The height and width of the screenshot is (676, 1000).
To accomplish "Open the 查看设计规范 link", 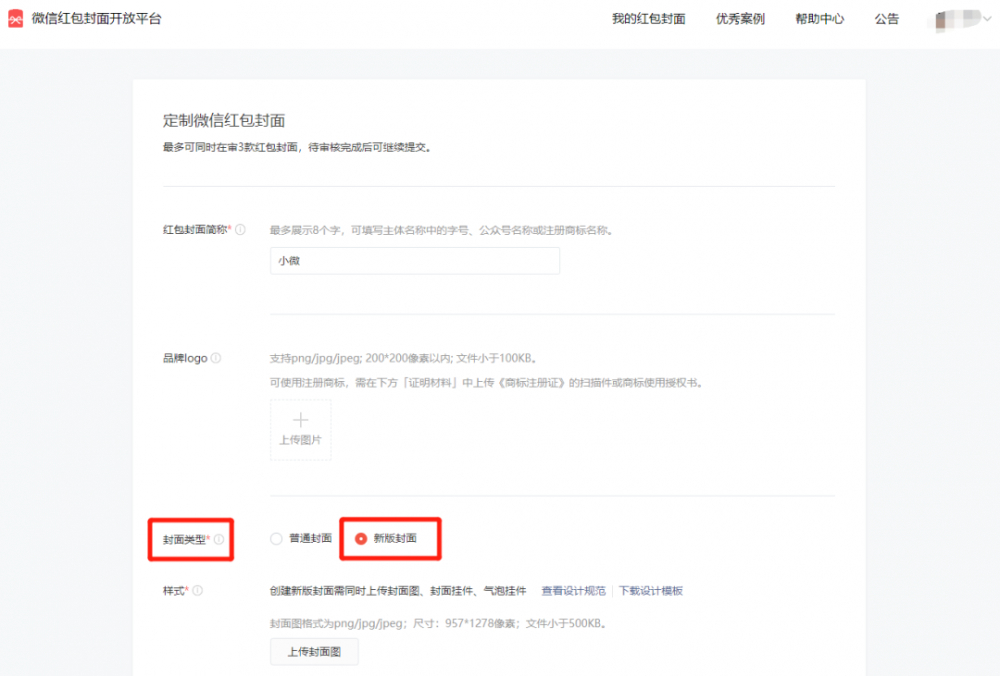I will coord(573,591).
